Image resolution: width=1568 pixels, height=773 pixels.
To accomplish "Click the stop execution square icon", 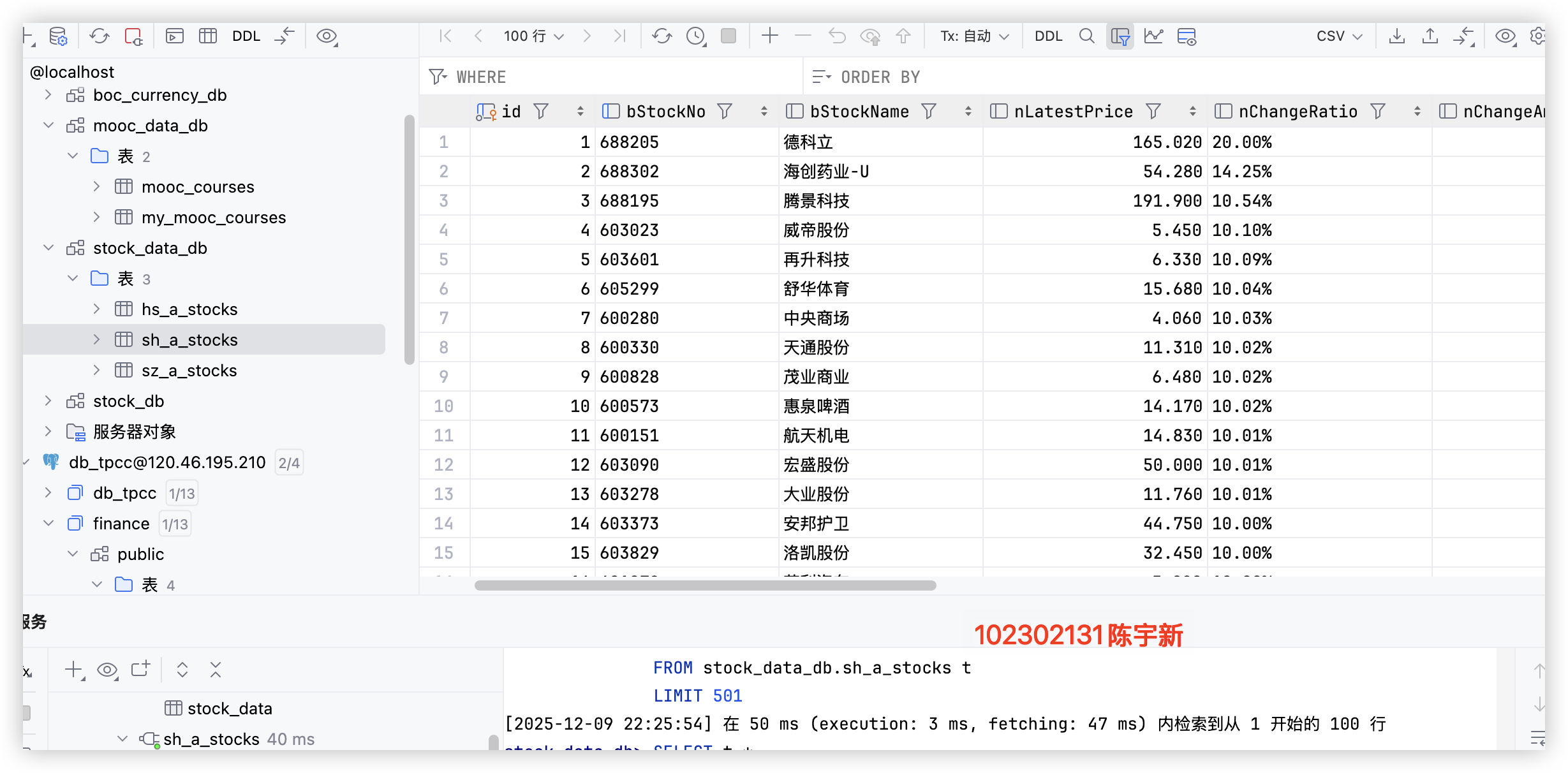I will coord(729,36).
